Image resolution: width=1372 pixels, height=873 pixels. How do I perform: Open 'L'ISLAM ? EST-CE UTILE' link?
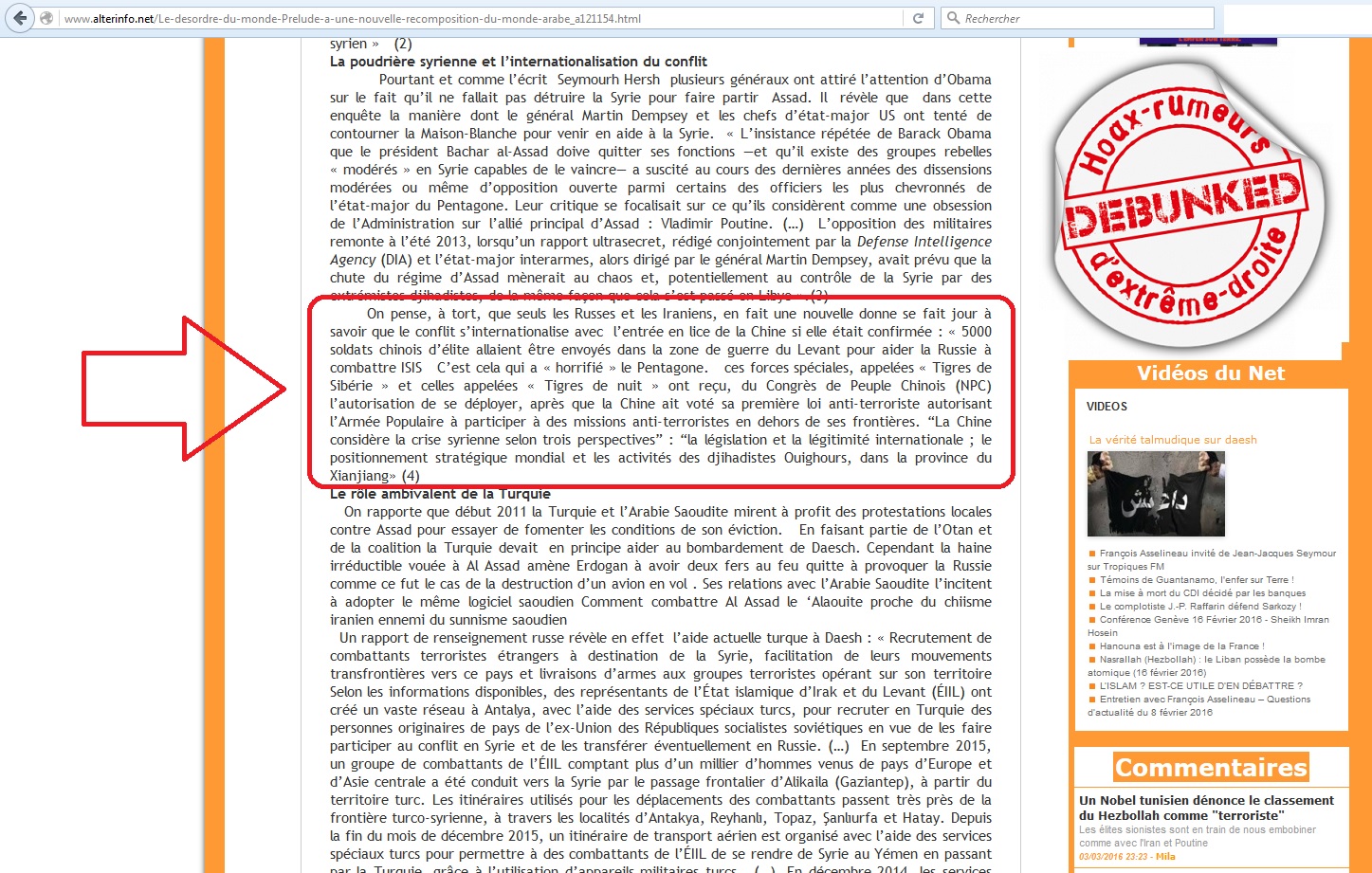click(1200, 686)
